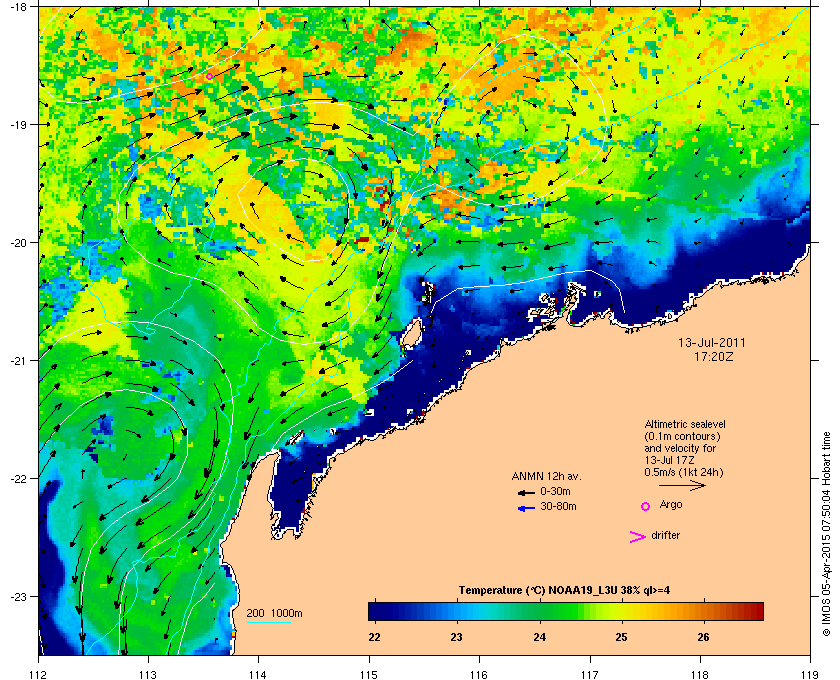Click the 'Altimetric sealevel' legend text

(685, 424)
